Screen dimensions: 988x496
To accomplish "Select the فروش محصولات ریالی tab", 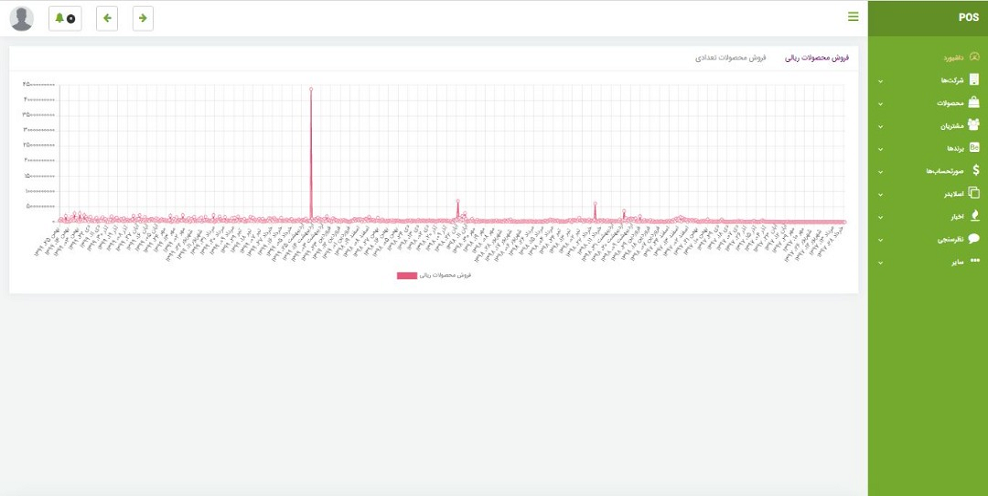I will (x=817, y=58).
